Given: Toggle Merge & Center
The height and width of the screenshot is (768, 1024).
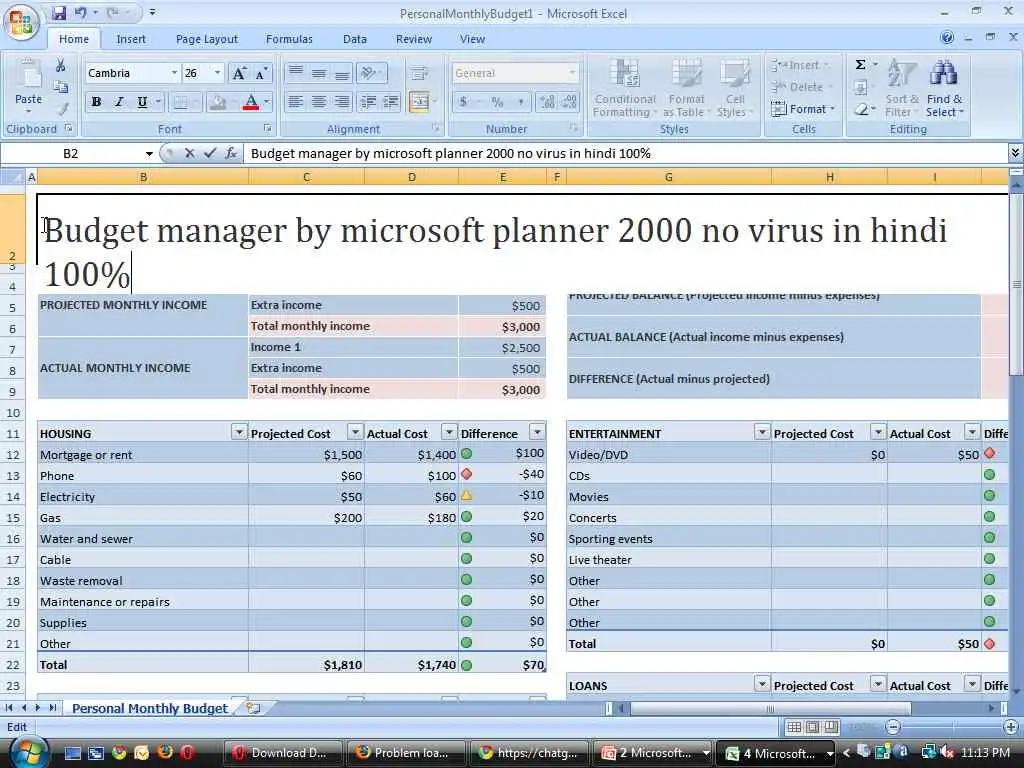Looking at the screenshot, I should pyautogui.click(x=419, y=102).
